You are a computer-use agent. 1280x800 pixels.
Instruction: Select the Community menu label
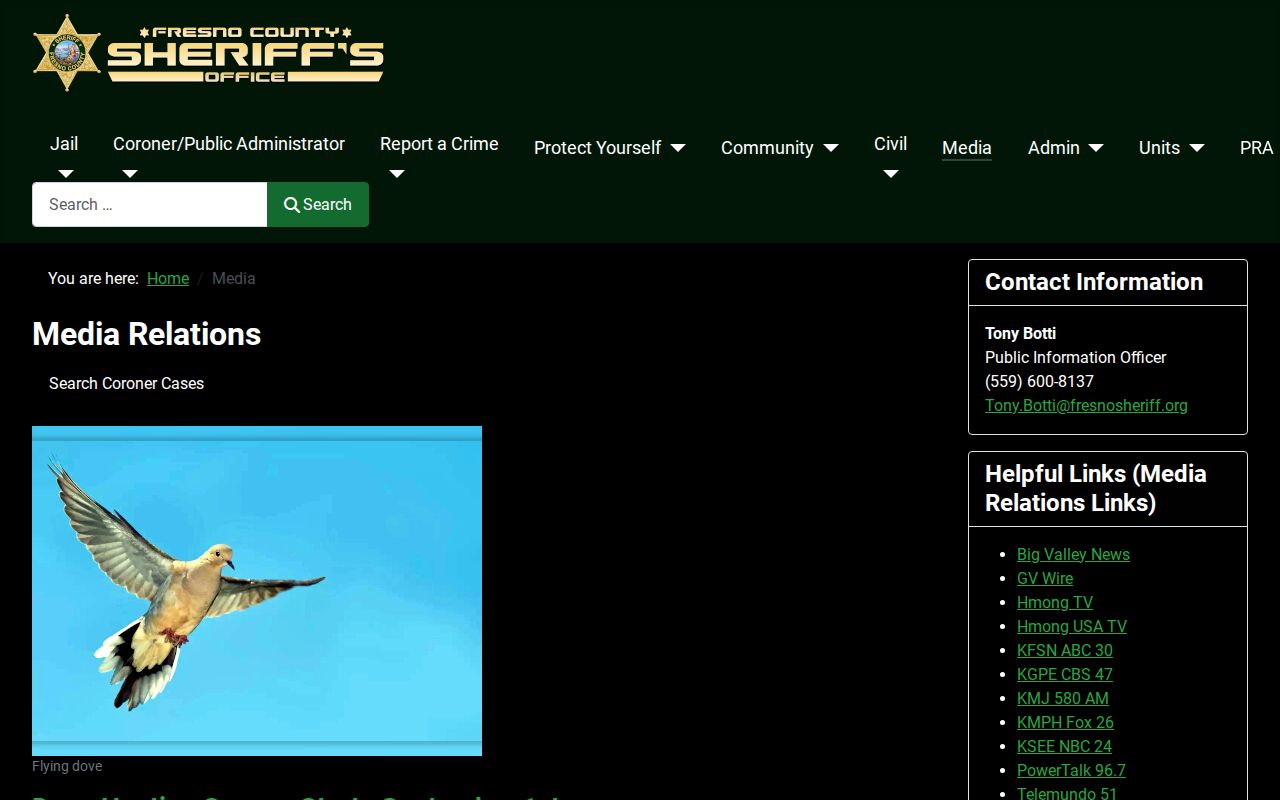coord(767,148)
